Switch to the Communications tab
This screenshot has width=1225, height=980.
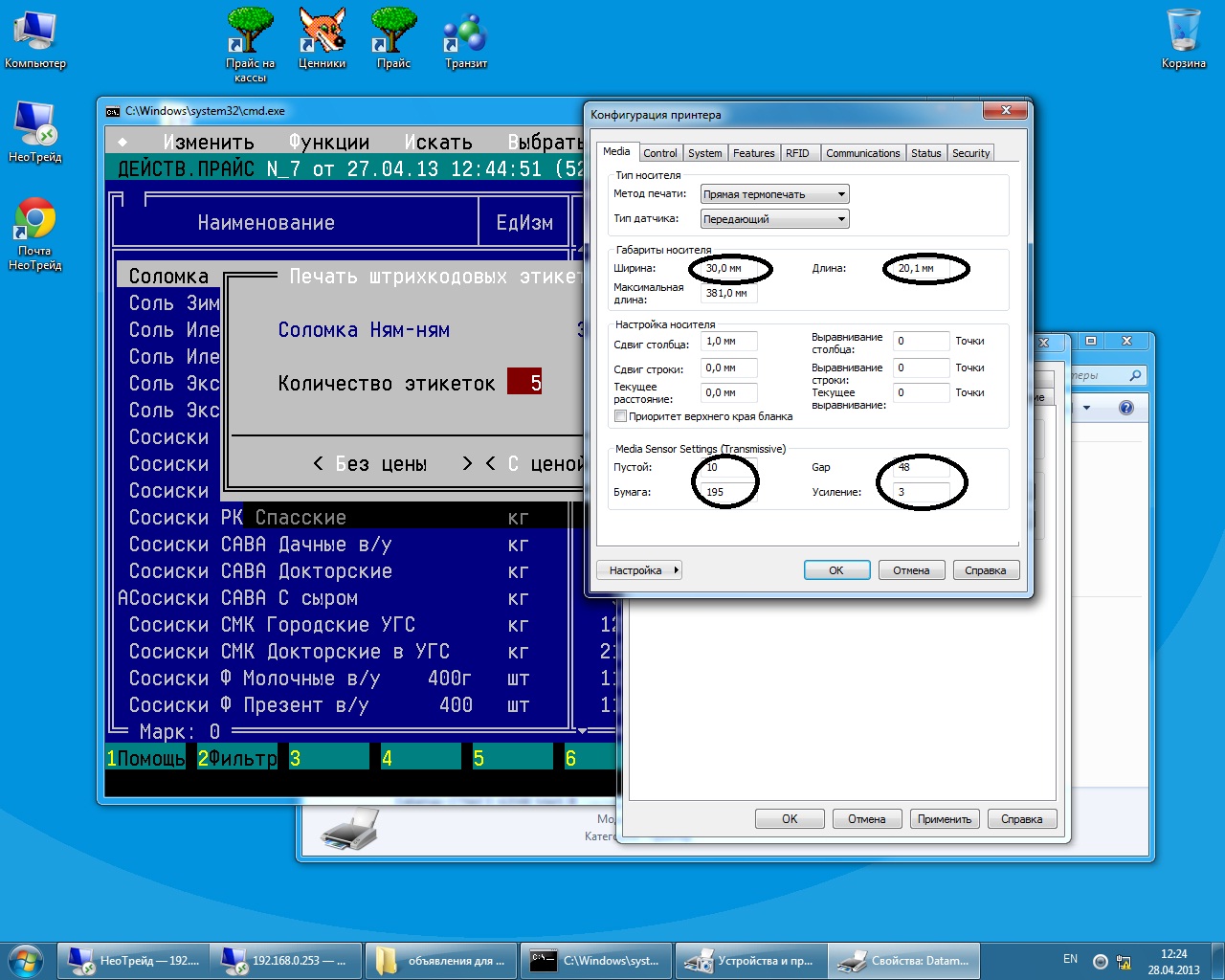pos(862,153)
